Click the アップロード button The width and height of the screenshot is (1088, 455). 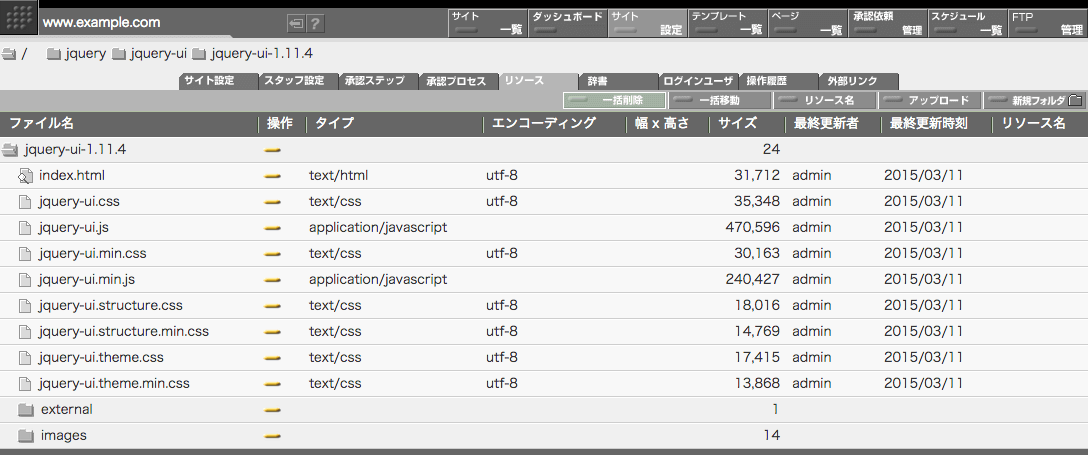929,100
